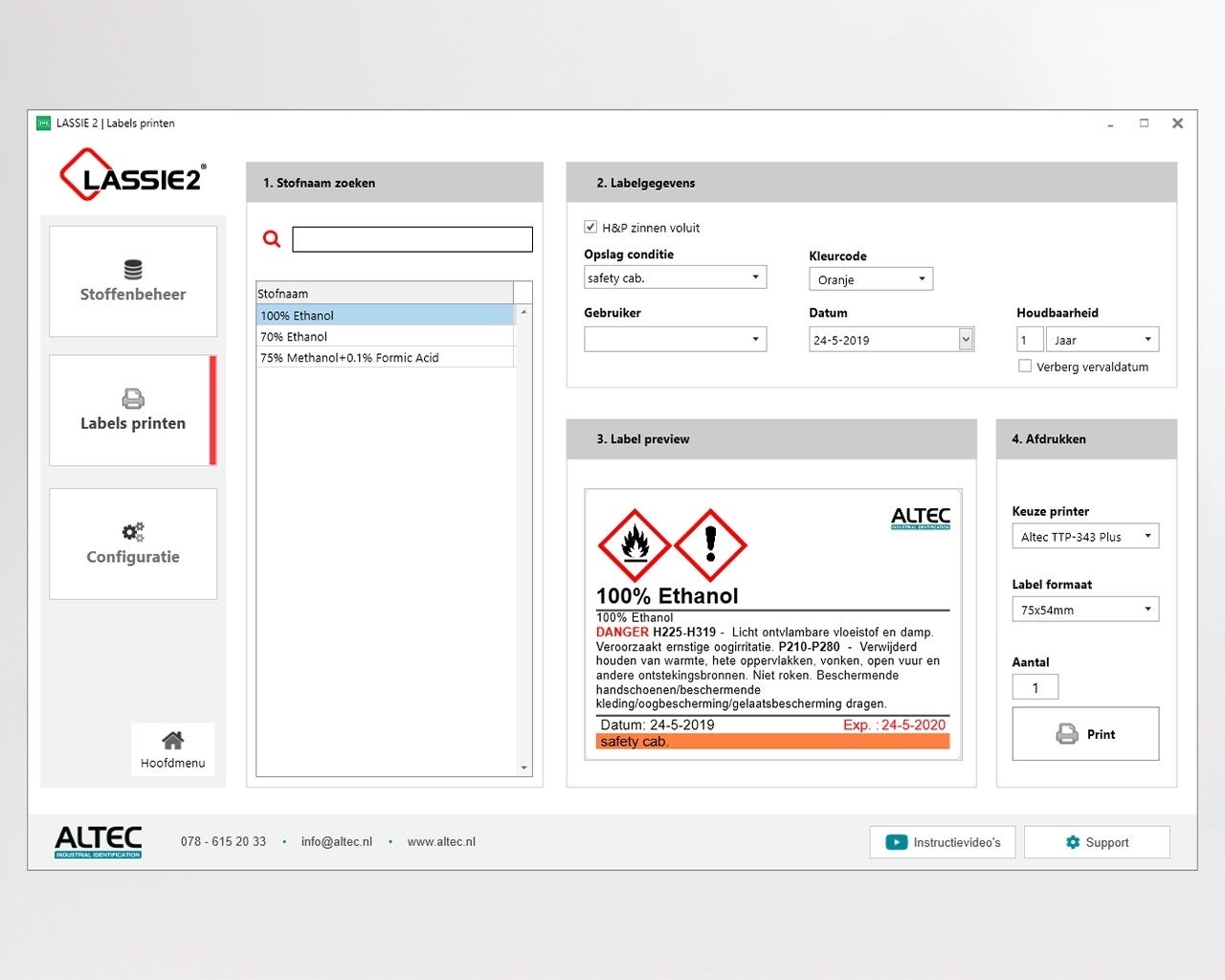The height and width of the screenshot is (980, 1225).
Task: Click the exclamation mark hazard pictogram
Action: coord(710,545)
